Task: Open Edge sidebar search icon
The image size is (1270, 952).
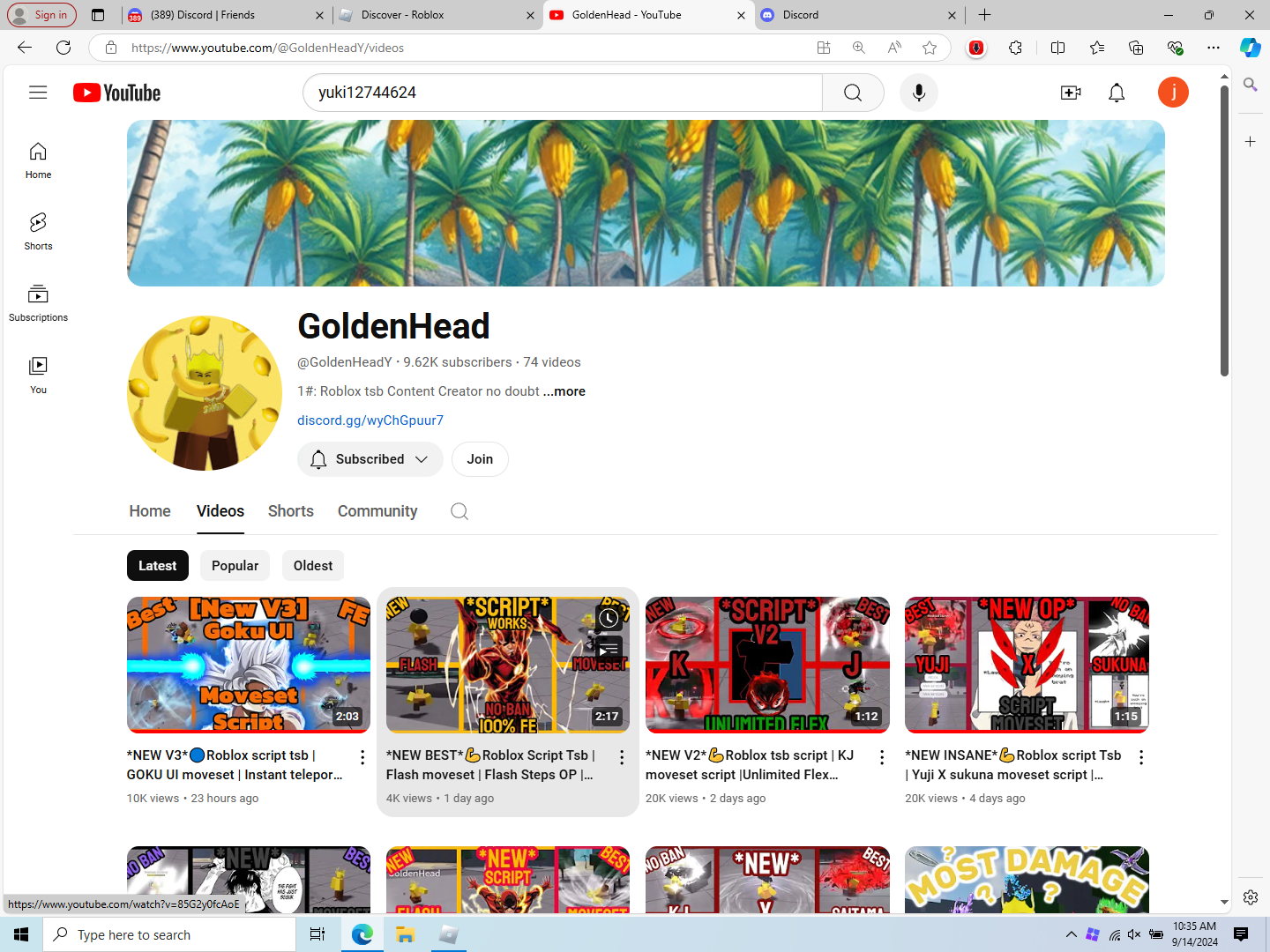Action: tap(1250, 85)
